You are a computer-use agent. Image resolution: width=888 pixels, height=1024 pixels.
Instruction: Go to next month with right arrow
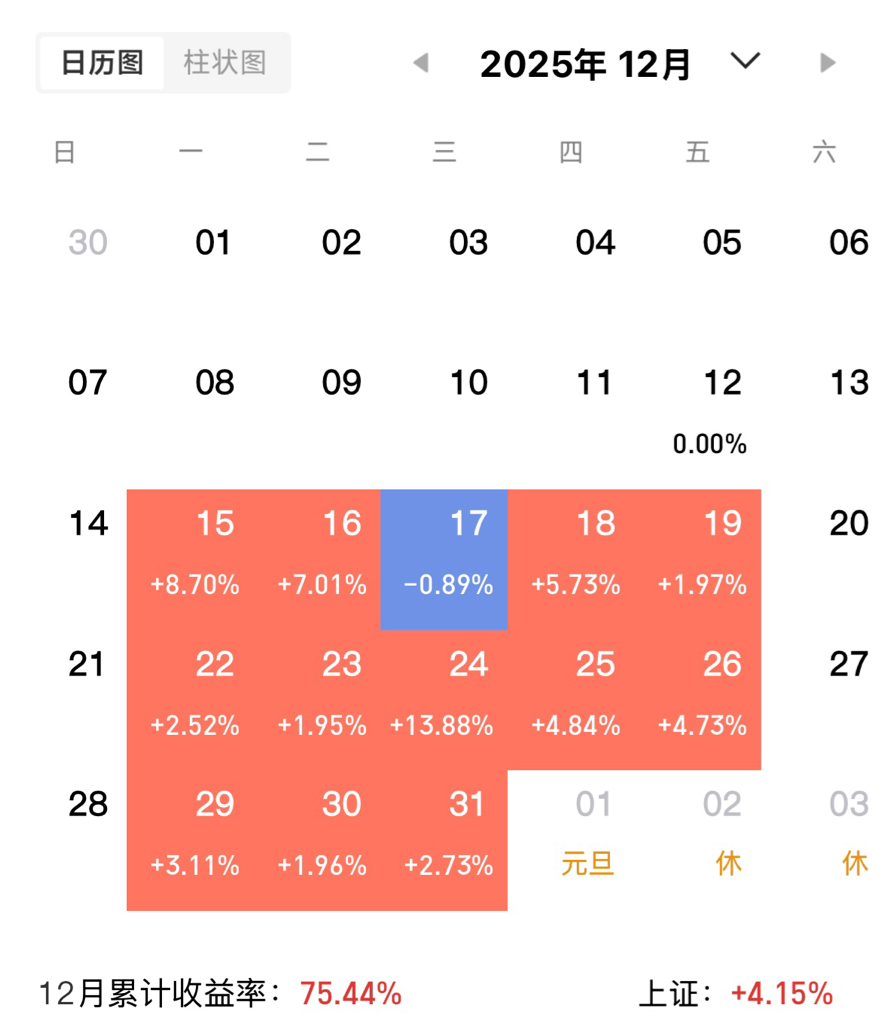[827, 63]
